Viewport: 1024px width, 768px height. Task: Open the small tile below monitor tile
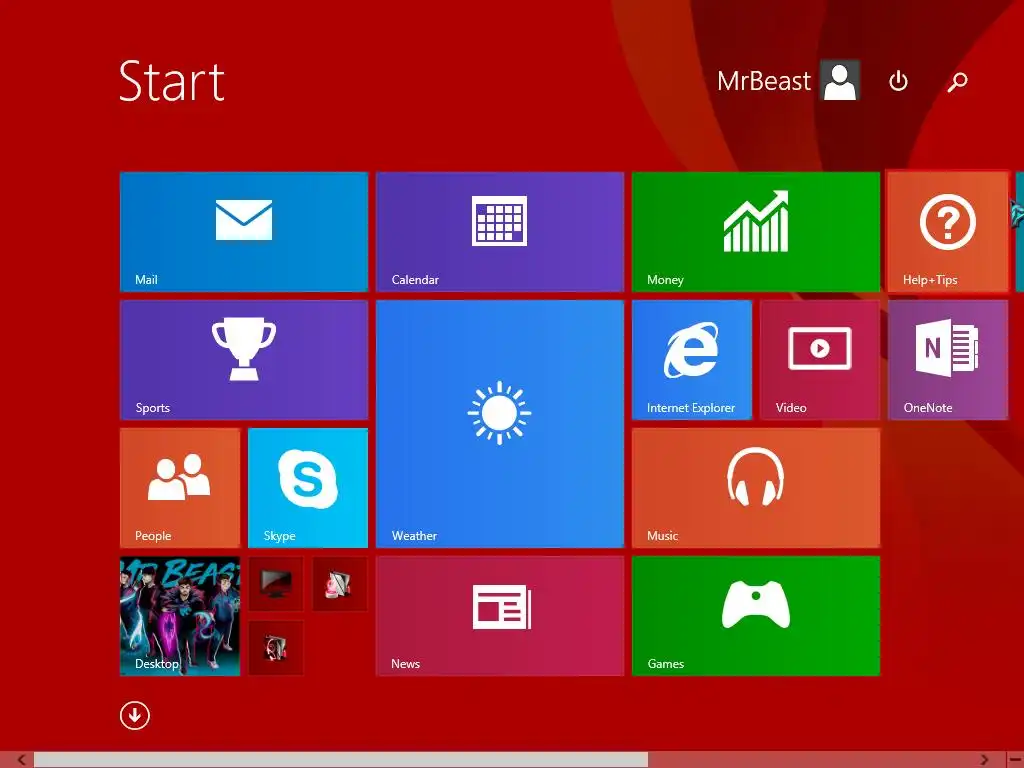(x=276, y=648)
